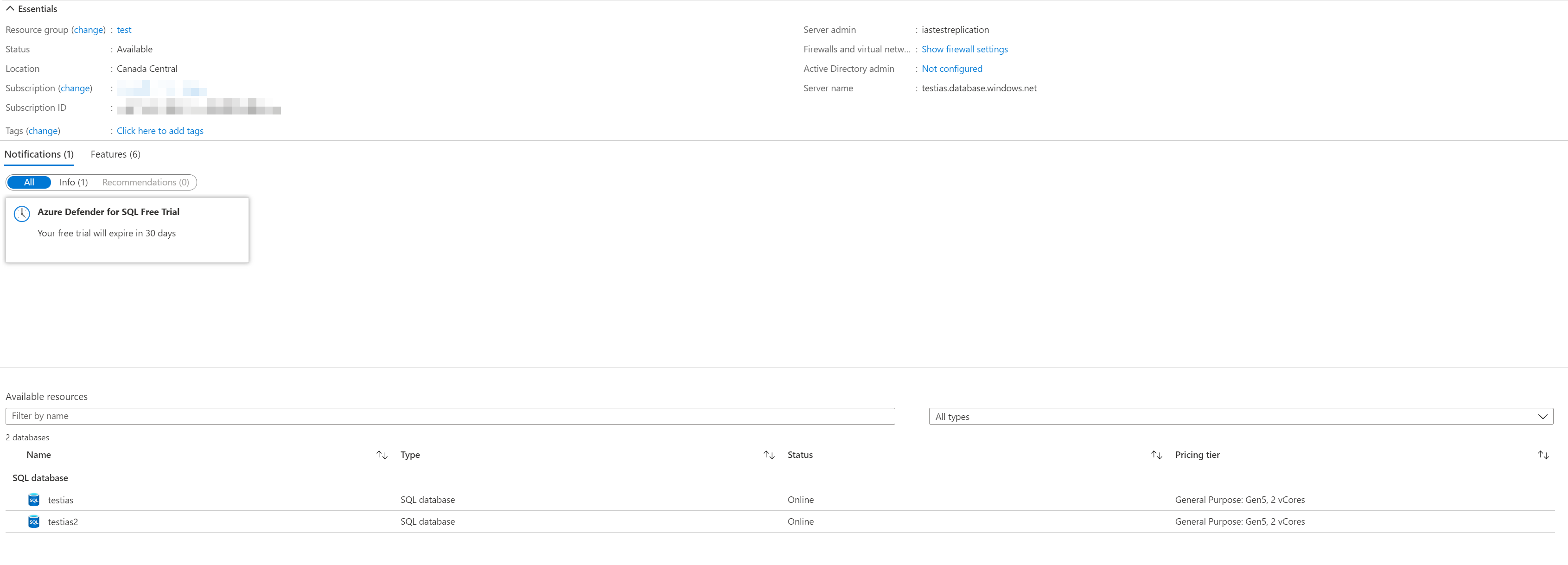The image size is (1568, 565).
Task: Click the testias SQL database type cell
Action: [427, 500]
